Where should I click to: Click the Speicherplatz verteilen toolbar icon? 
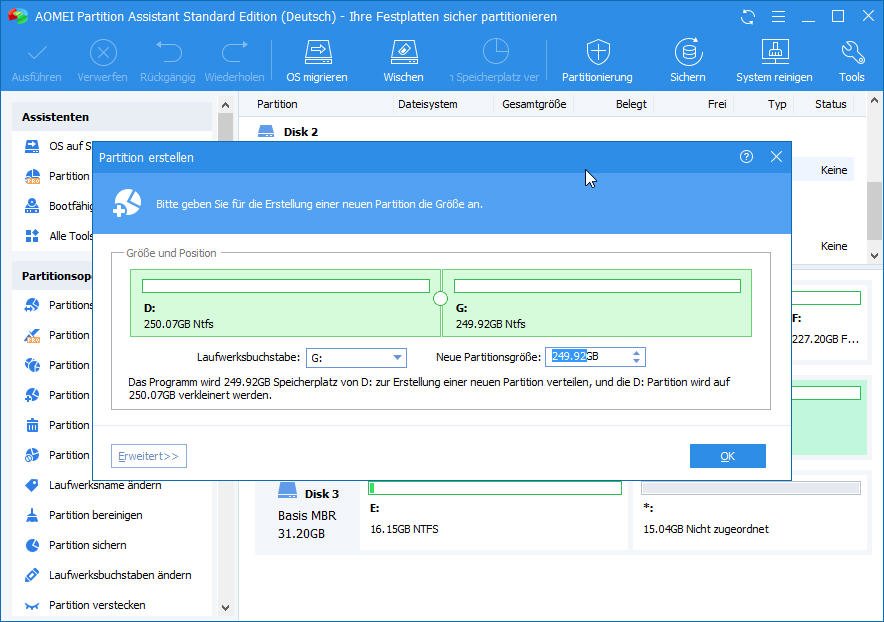point(496,52)
